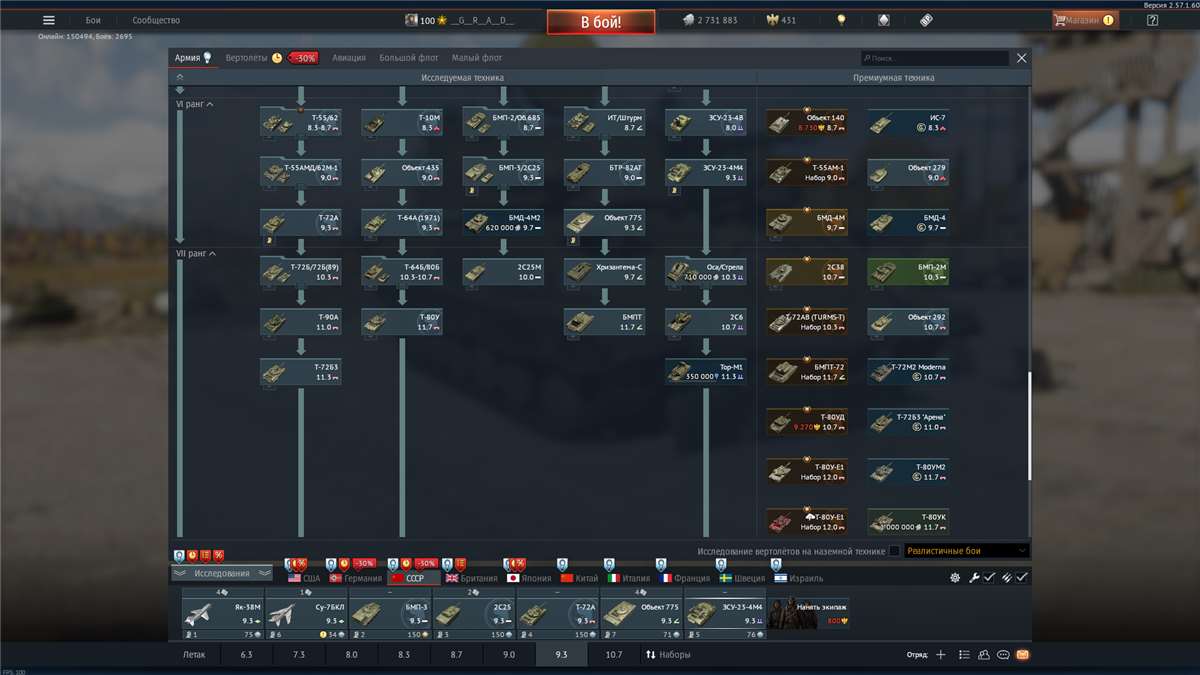This screenshot has height=675, width=1200.
Task: Select the Як-38М crew slot
Action: point(222,613)
